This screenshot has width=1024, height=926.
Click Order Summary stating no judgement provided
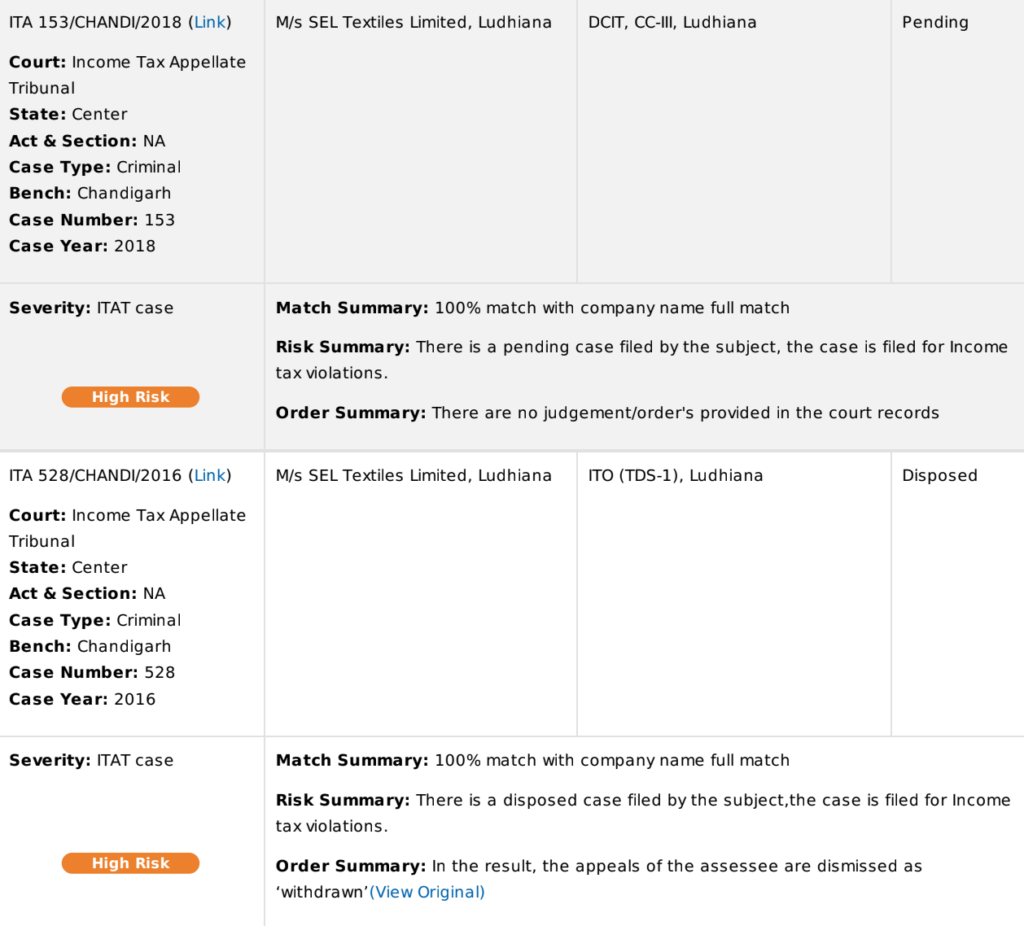[607, 413]
